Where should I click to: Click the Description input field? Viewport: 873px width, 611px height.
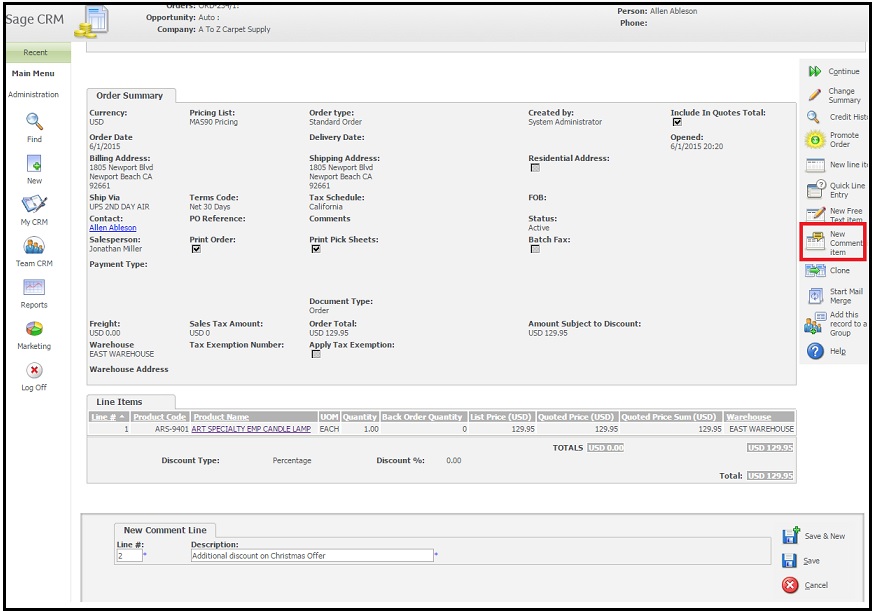(x=312, y=555)
